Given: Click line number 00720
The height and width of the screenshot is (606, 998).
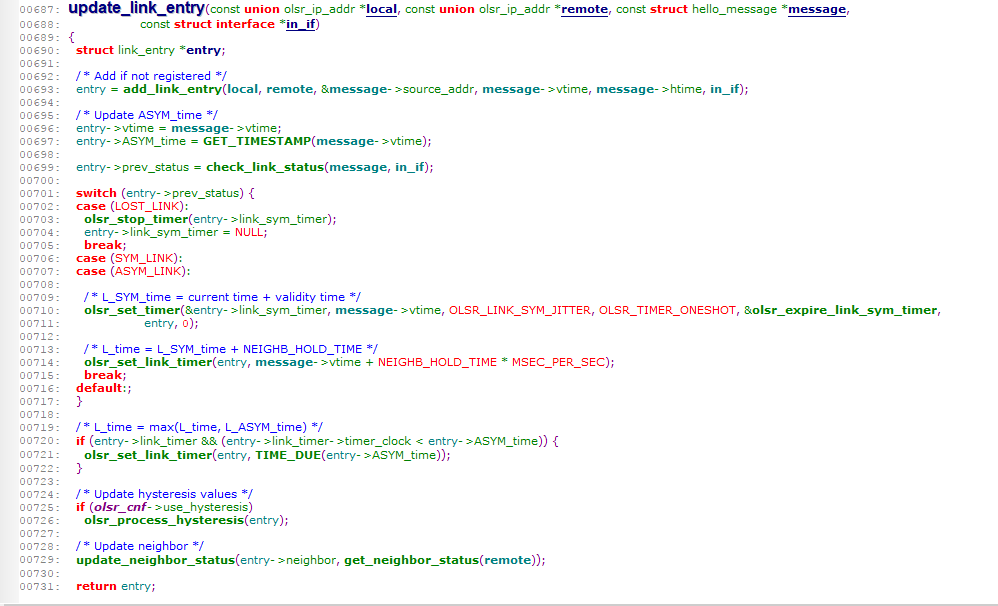Looking at the screenshot, I should click(39, 441).
